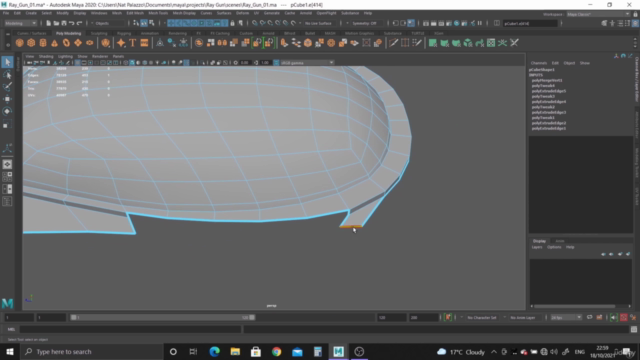Open the 24 fps frame rate dropdown

(566, 318)
